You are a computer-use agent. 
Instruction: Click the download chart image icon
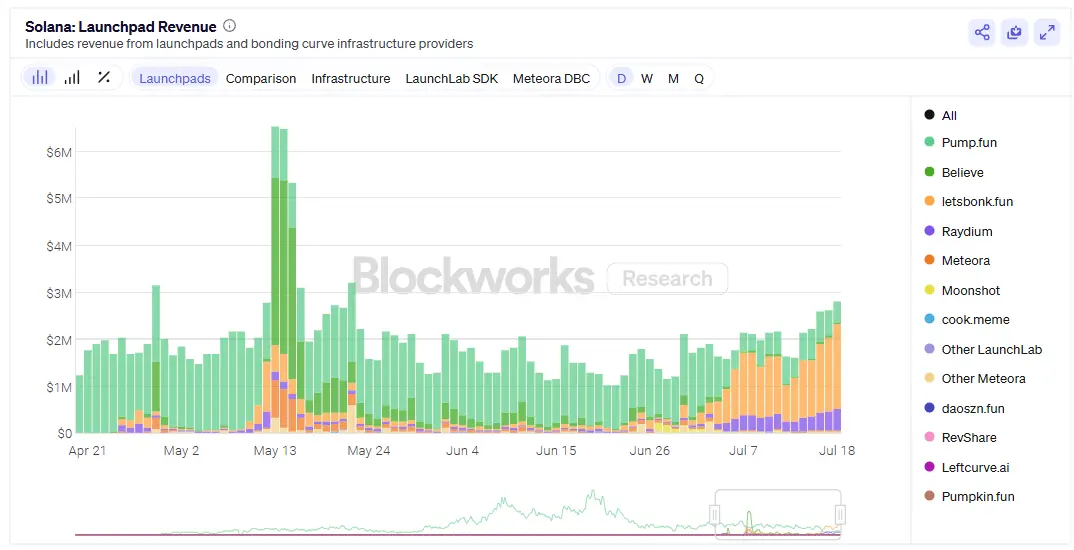pos(1014,32)
